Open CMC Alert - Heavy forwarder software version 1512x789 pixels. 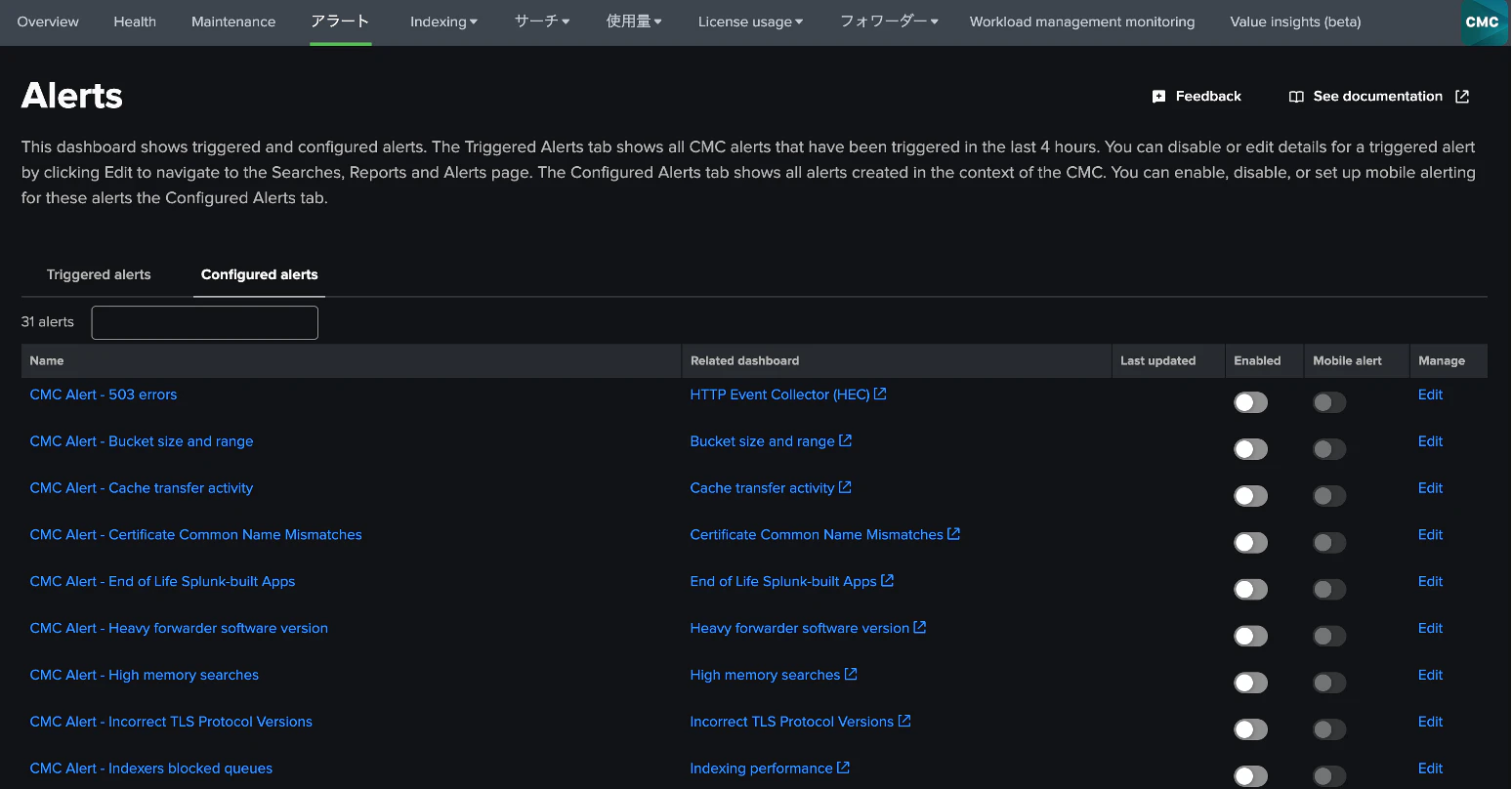pos(179,628)
